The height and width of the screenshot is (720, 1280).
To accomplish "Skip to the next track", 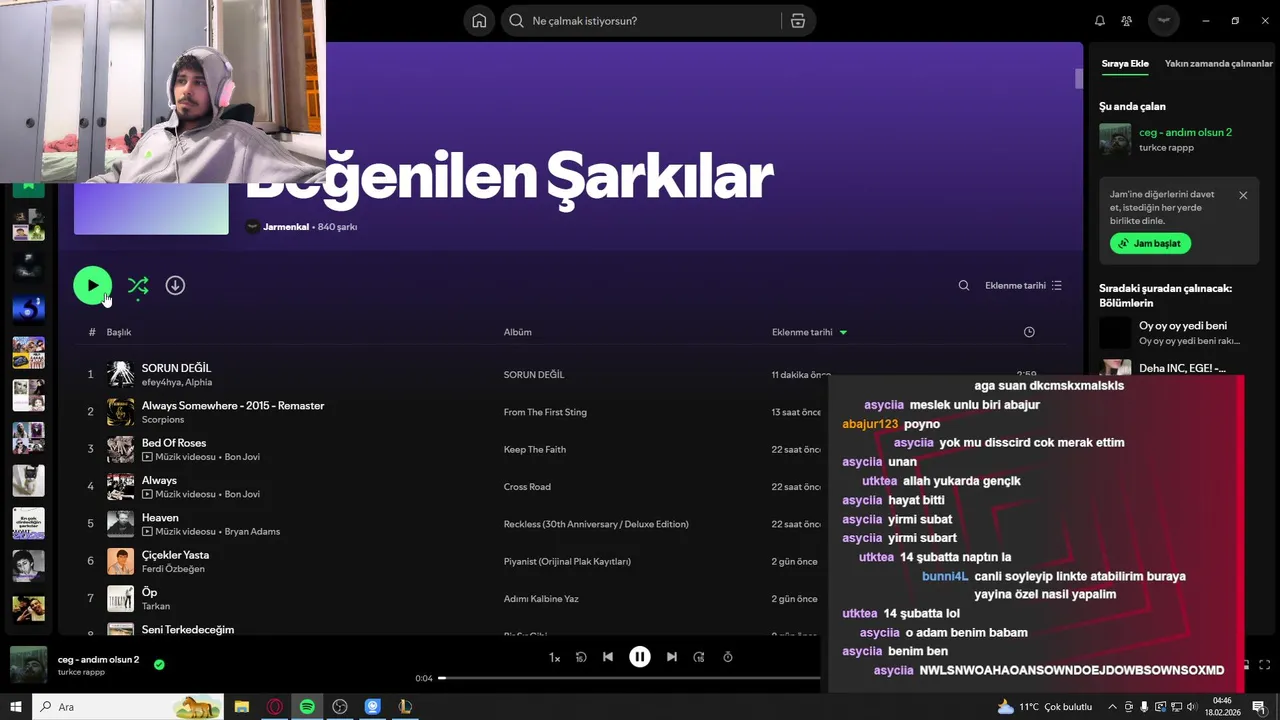I will 672,657.
